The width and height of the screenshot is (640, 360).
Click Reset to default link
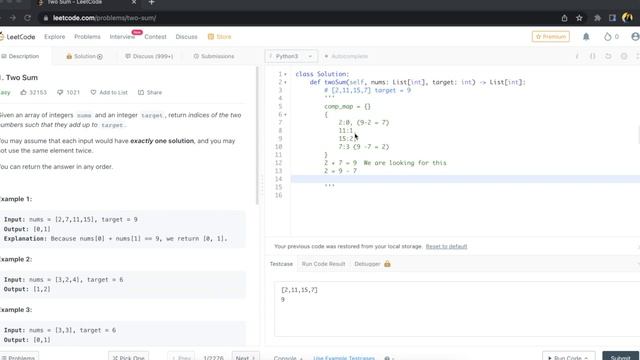coord(446,247)
